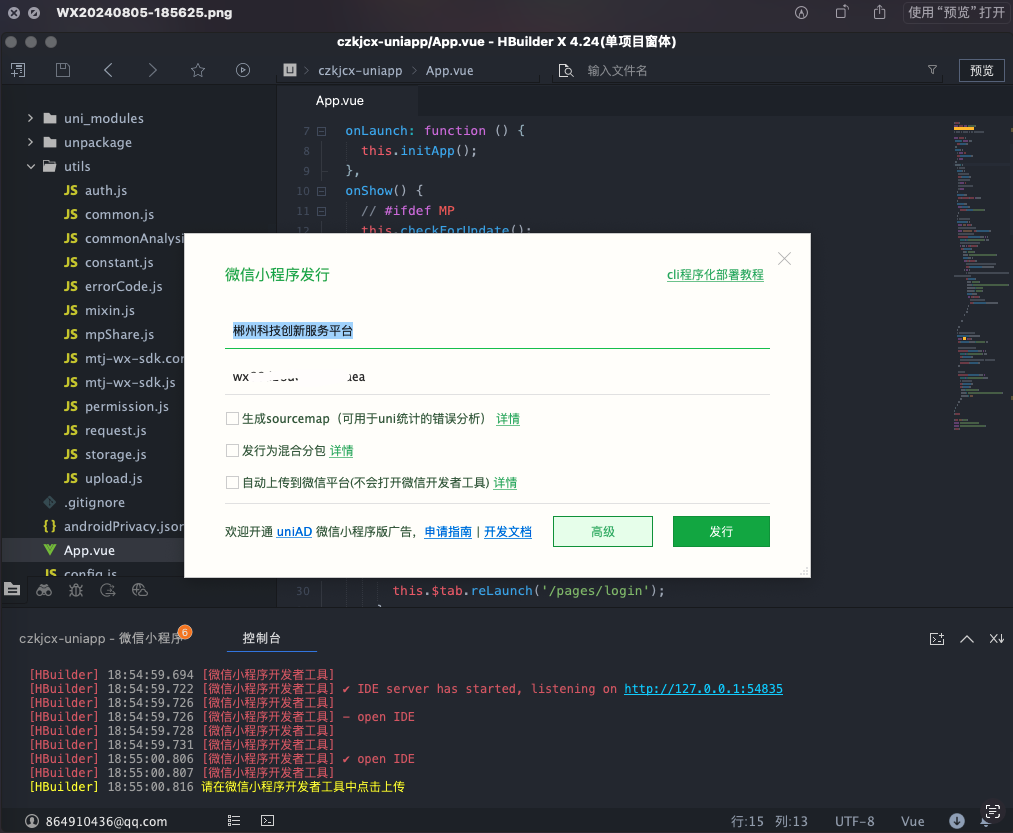The width and height of the screenshot is (1013, 833).
Task: Click the 高级 button
Action: [x=603, y=531]
